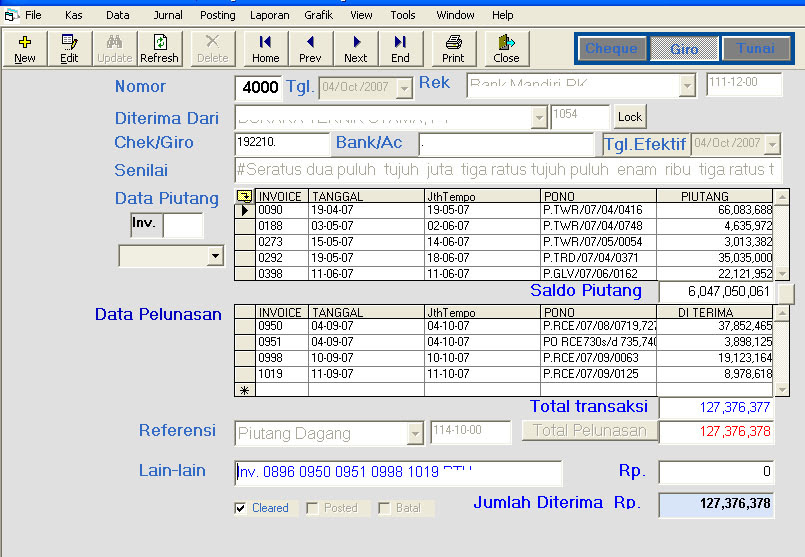Screen dimensions: 805x557
Task: Open the Diterima Dari customer dropdown
Action: click(539, 118)
